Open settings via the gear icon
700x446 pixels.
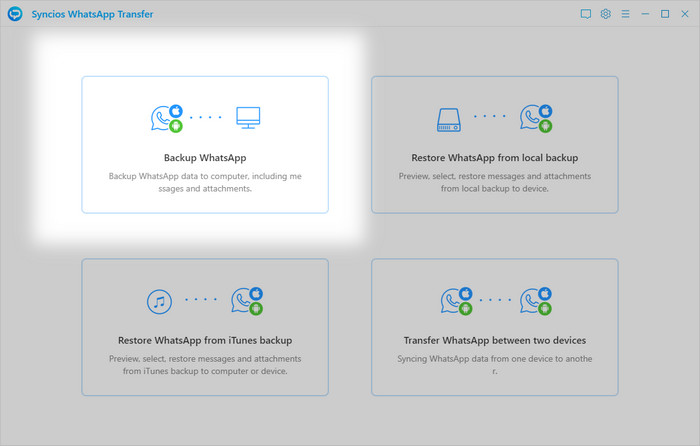click(605, 14)
